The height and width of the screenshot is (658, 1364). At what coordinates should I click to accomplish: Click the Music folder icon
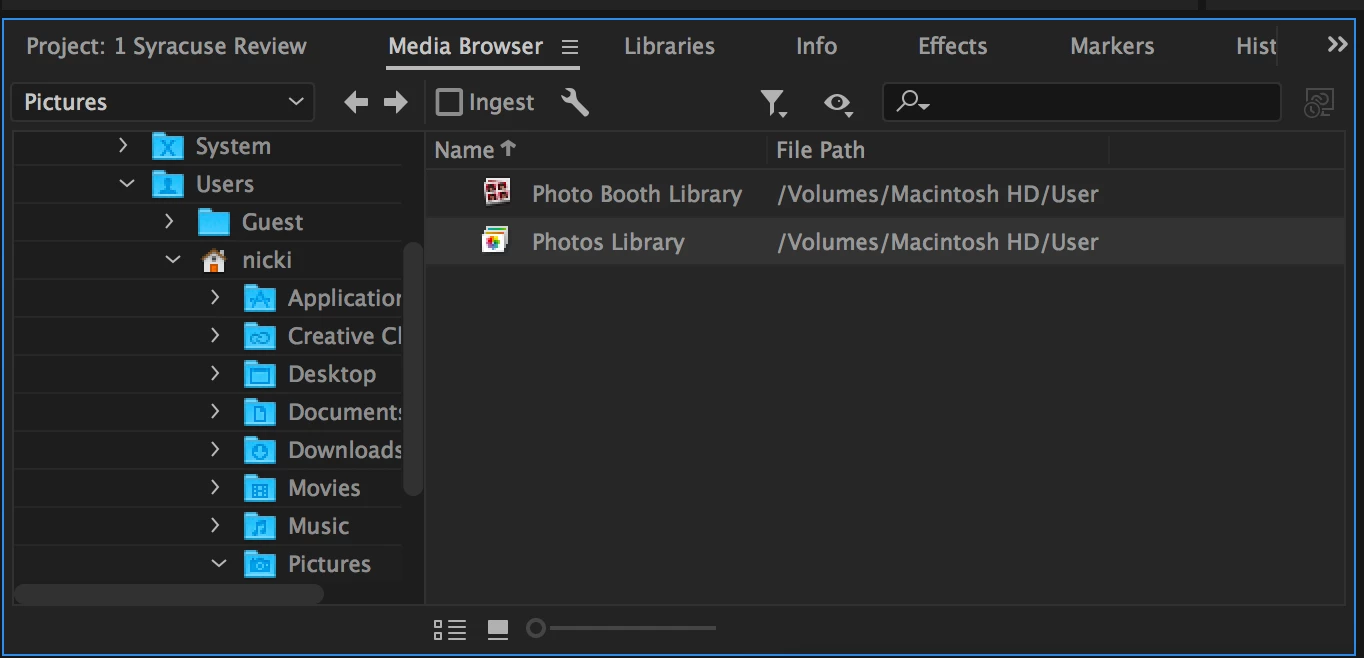coord(260,526)
